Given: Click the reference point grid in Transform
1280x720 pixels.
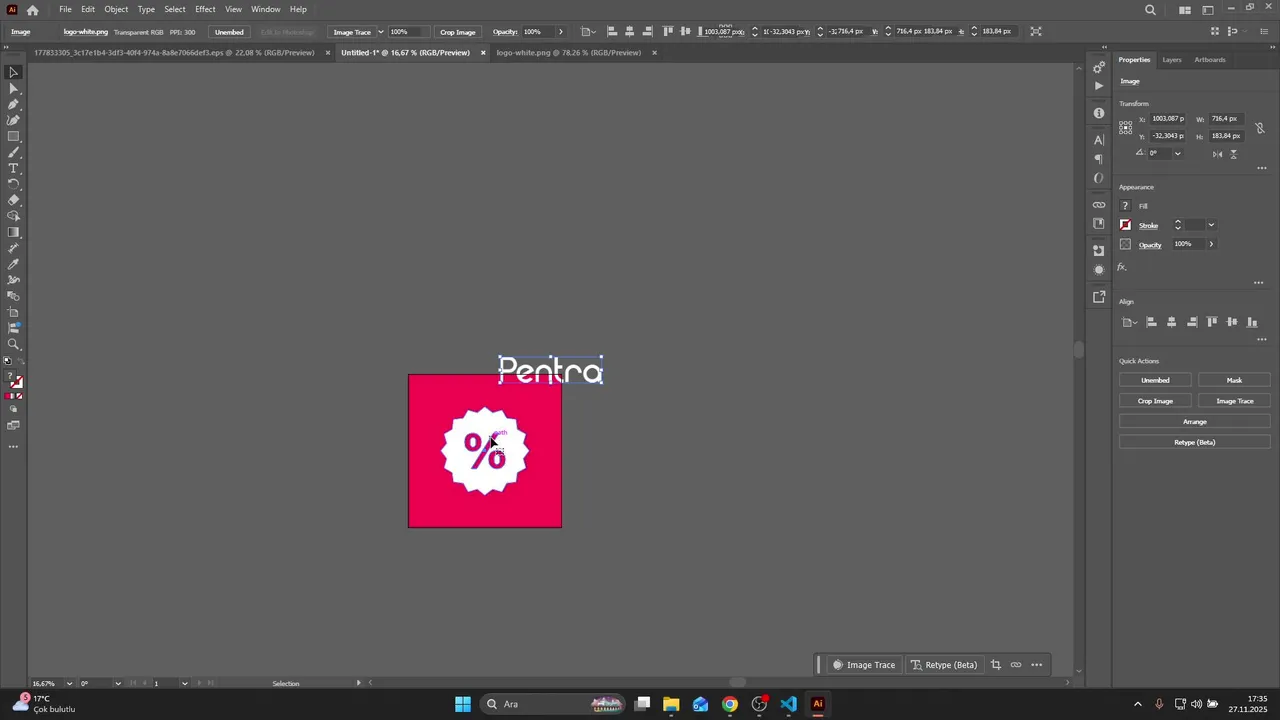Looking at the screenshot, I should pyautogui.click(x=1126, y=127).
